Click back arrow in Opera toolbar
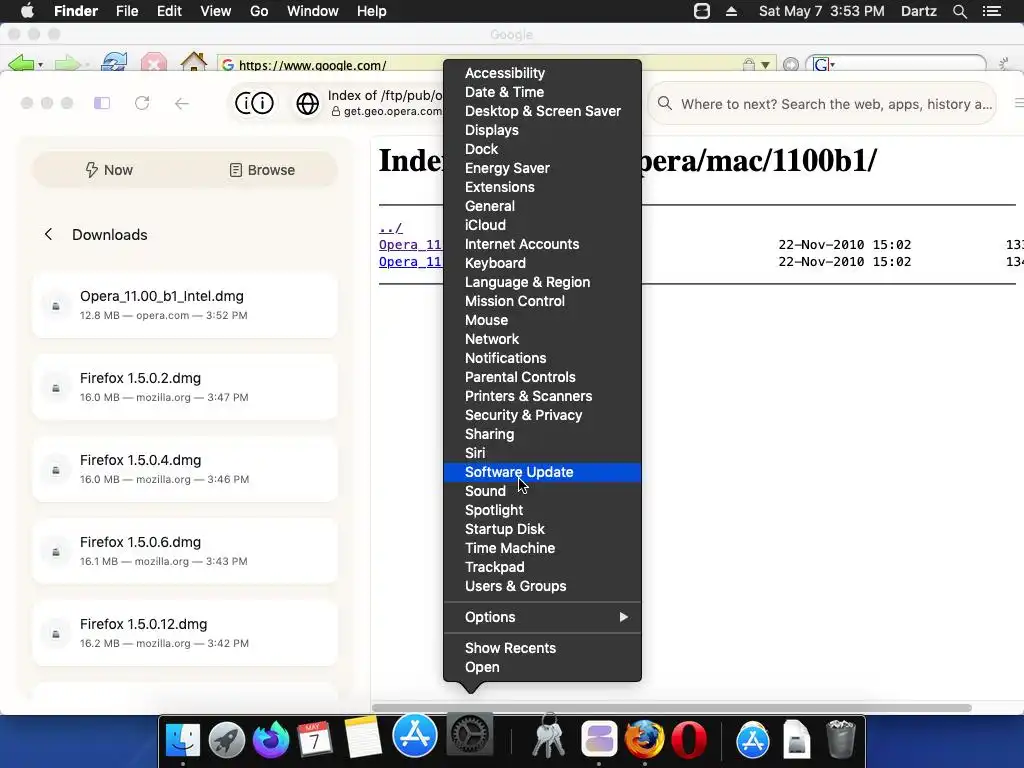 (x=182, y=103)
